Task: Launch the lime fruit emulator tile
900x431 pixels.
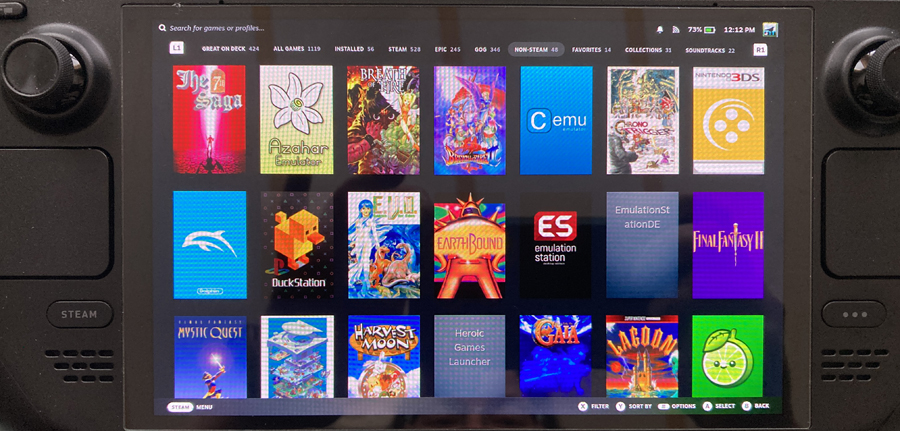Action: [728, 357]
